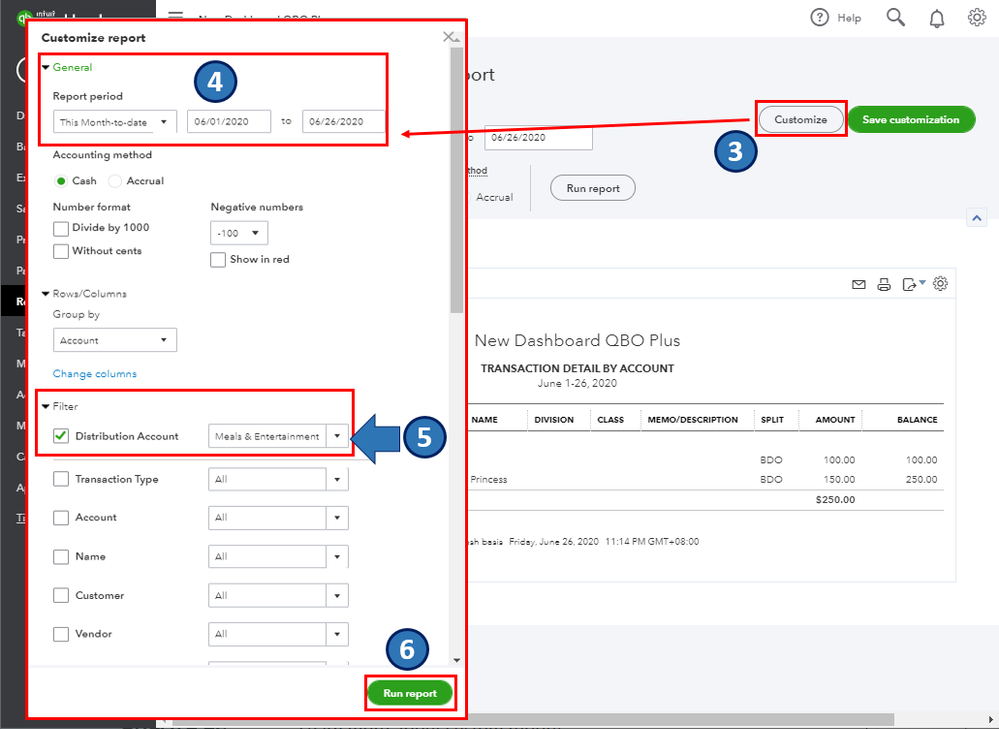Open report settings gear icon
Image resolution: width=999 pixels, height=729 pixels.
click(940, 284)
